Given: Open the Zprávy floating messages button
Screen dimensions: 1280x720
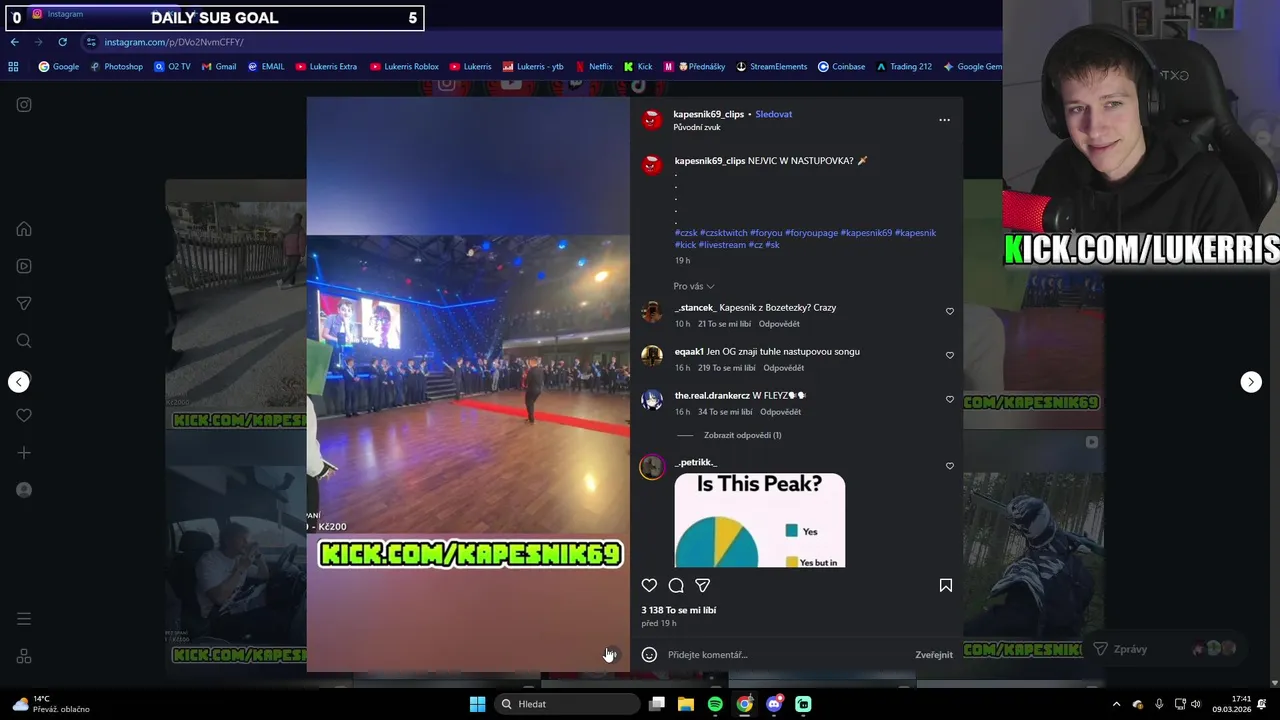Looking at the screenshot, I should point(1168,649).
